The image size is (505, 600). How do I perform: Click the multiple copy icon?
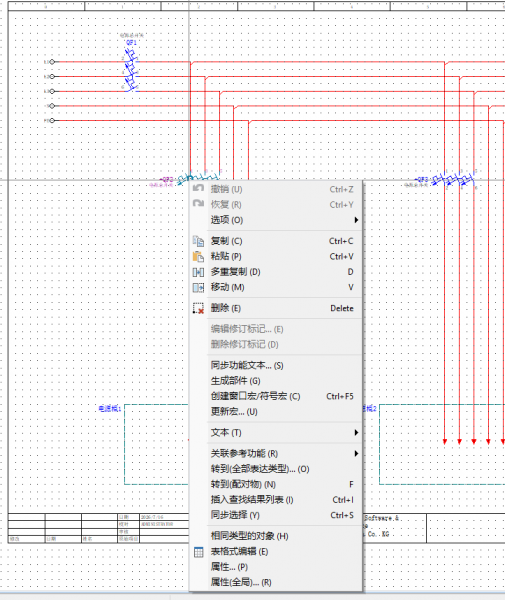tap(198, 272)
